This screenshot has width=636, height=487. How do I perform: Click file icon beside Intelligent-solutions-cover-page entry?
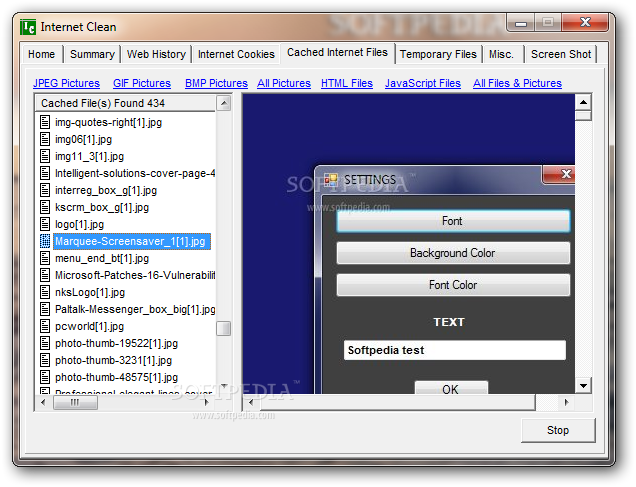click(x=45, y=173)
